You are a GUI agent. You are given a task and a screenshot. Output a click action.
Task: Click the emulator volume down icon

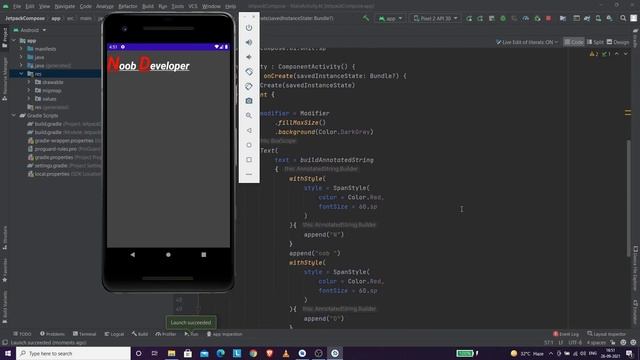click(249, 57)
